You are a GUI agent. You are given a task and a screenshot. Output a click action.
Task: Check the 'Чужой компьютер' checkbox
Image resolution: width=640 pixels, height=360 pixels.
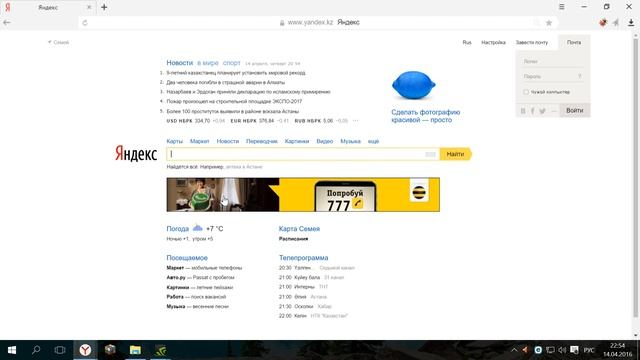[x=526, y=92]
